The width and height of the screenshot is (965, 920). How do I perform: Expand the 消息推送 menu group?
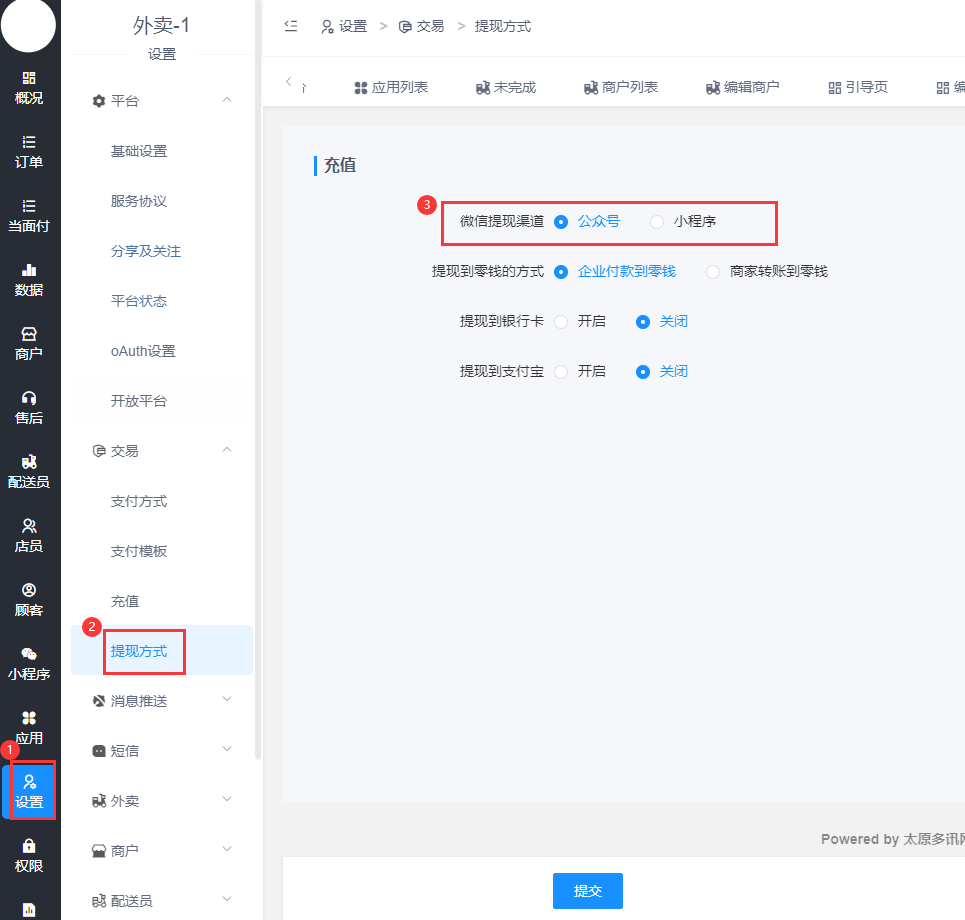pyautogui.click(x=227, y=699)
